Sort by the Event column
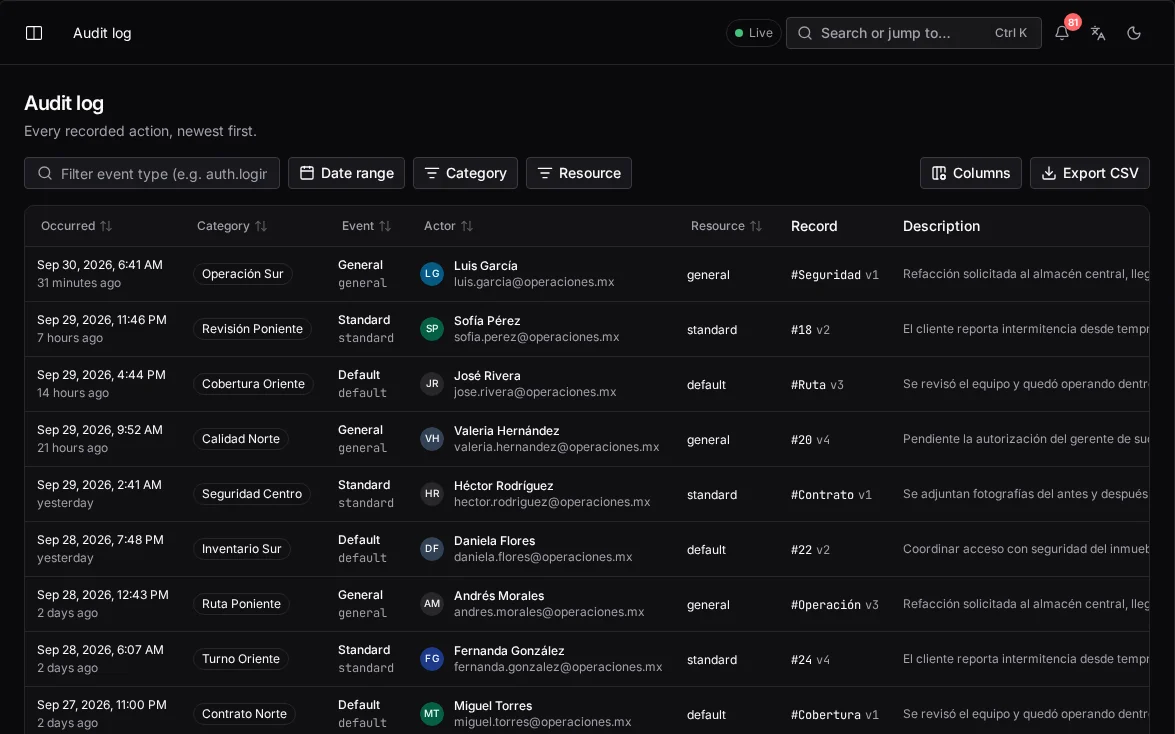Viewport: 1175px width, 734px height. (x=366, y=226)
